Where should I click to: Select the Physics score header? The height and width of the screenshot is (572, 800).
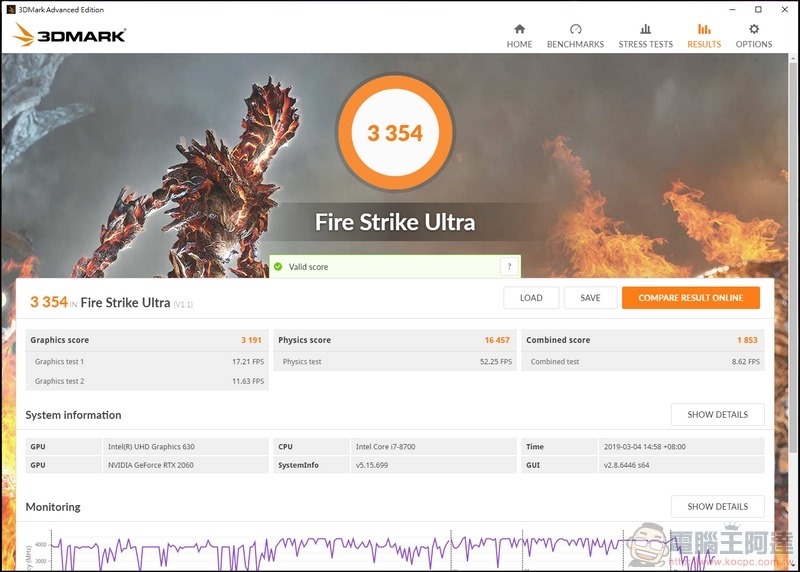[x=395, y=340]
